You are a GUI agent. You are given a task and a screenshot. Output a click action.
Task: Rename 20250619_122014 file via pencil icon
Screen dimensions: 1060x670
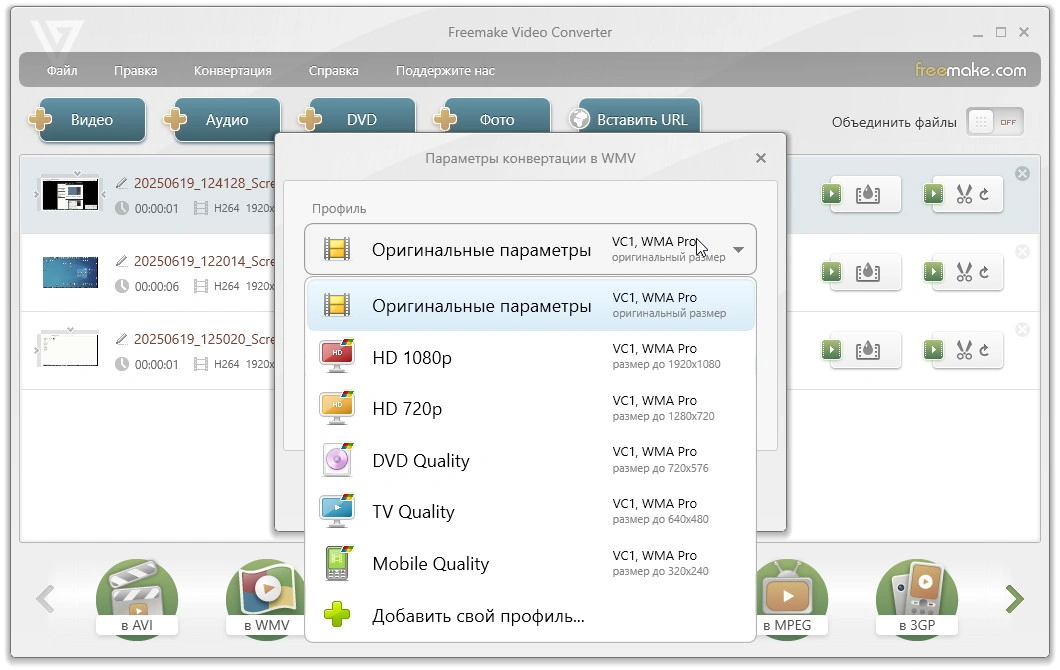(x=122, y=260)
